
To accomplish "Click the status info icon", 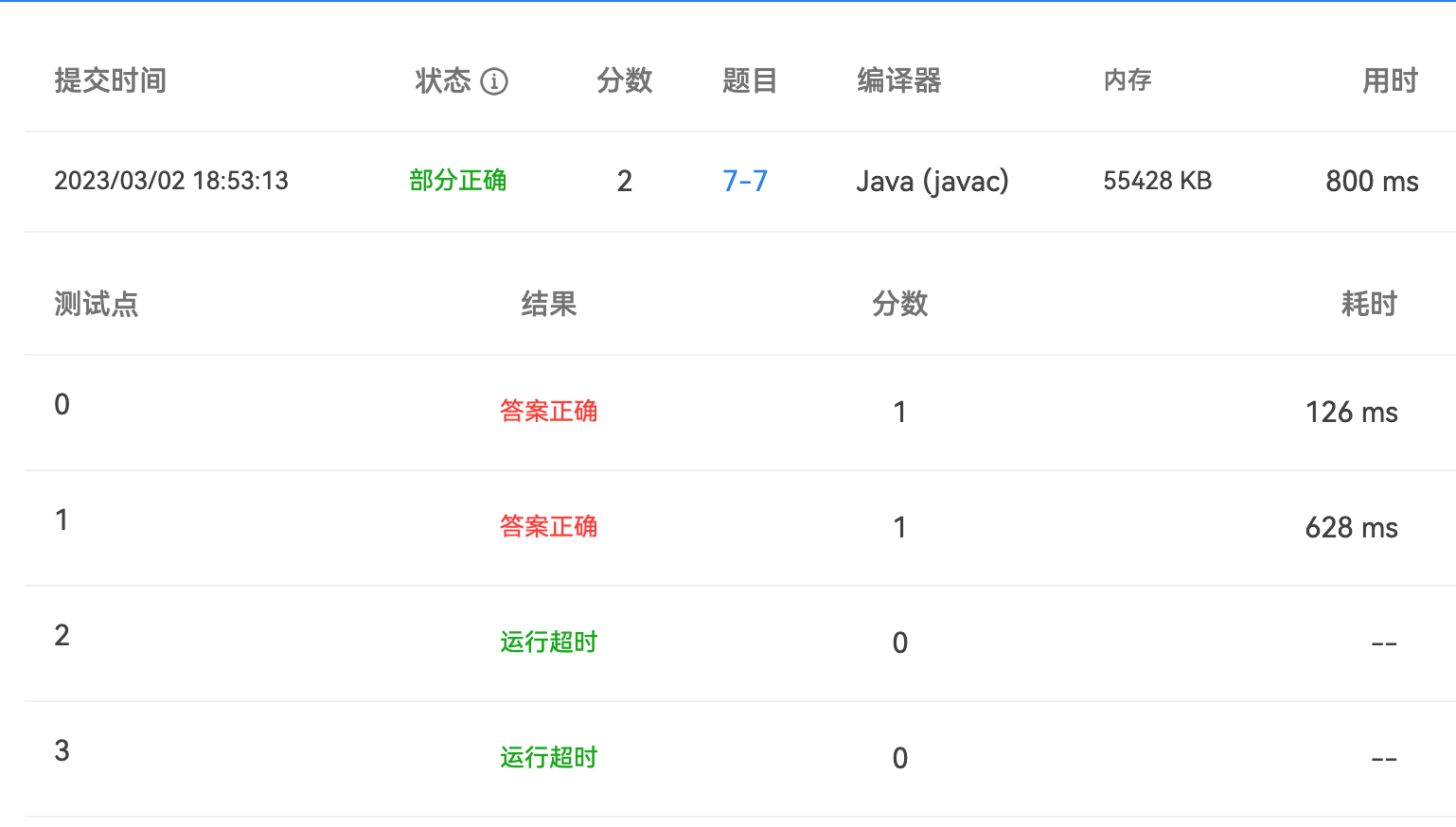I will tap(494, 81).
